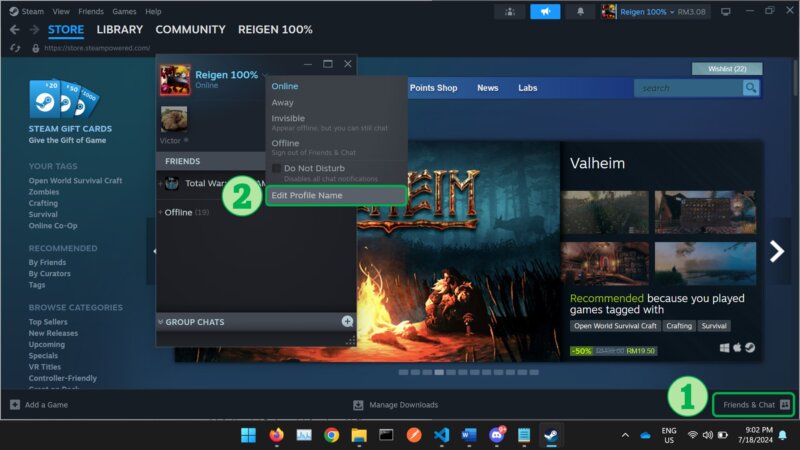Click the Manage Downloads icon

point(358,405)
